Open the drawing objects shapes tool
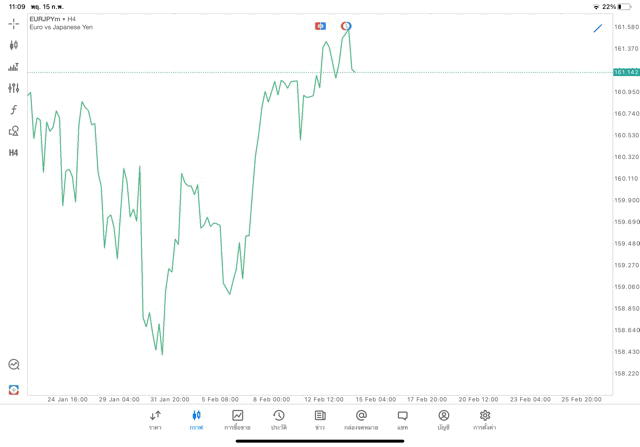Image resolution: width=640 pixels, height=447 pixels. [x=14, y=131]
